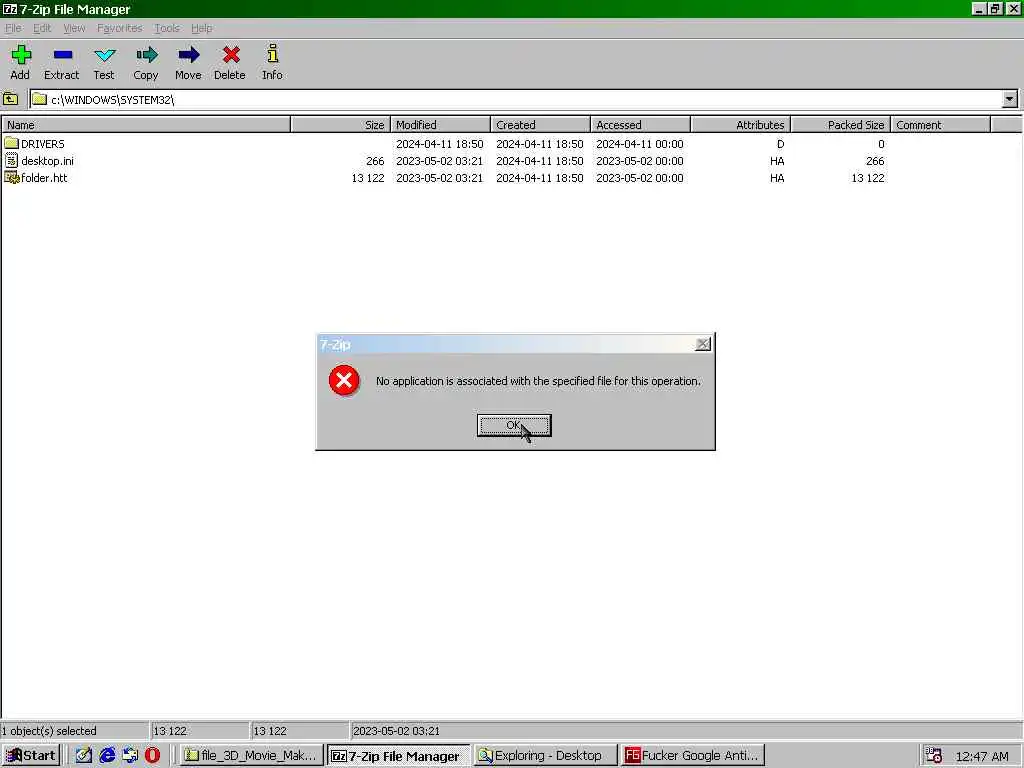Click the SYSTEM32 path address field
1024x768 pixels.
[x=516, y=99]
